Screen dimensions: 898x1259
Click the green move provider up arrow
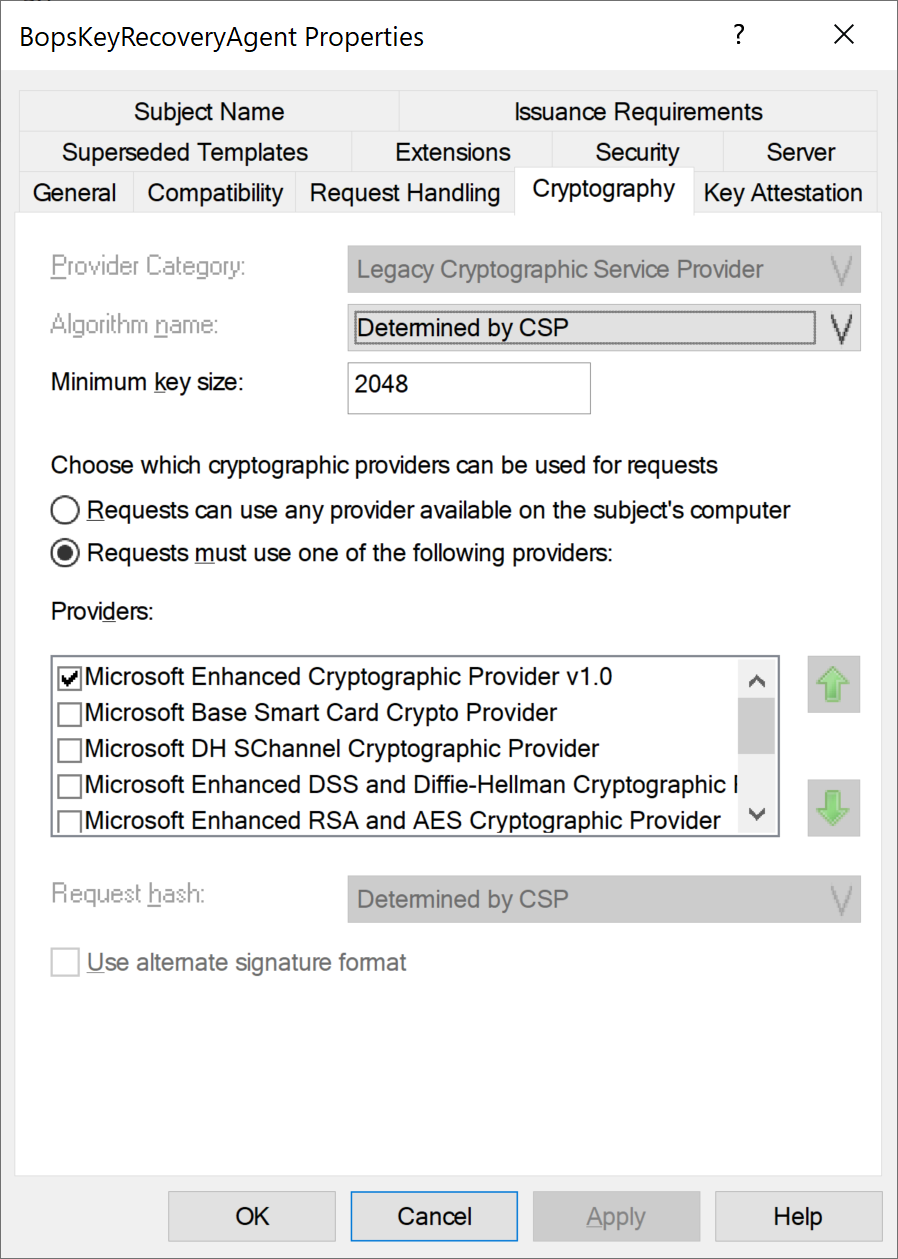click(x=833, y=684)
